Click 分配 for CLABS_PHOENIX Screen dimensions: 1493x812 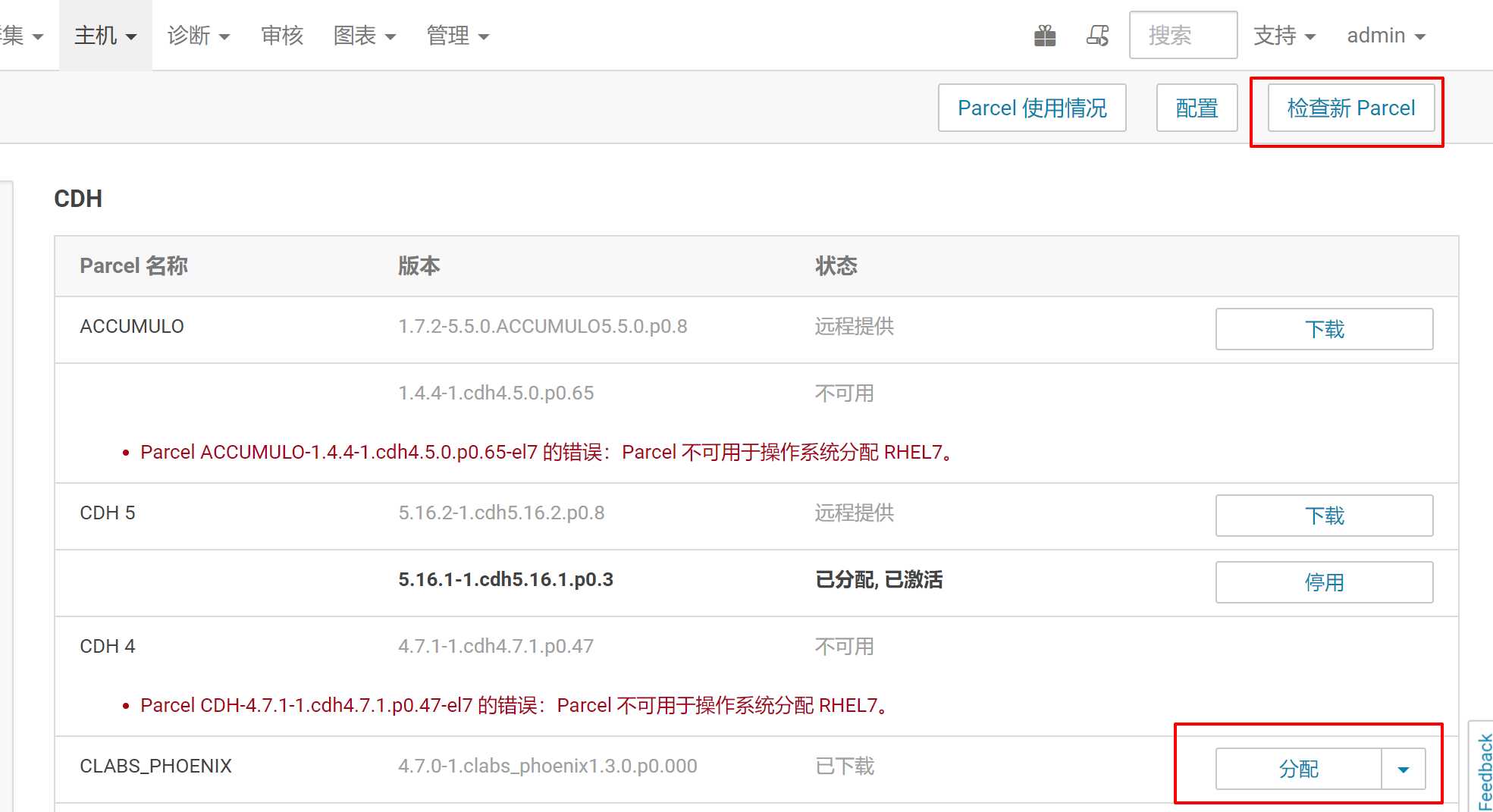click(1298, 769)
